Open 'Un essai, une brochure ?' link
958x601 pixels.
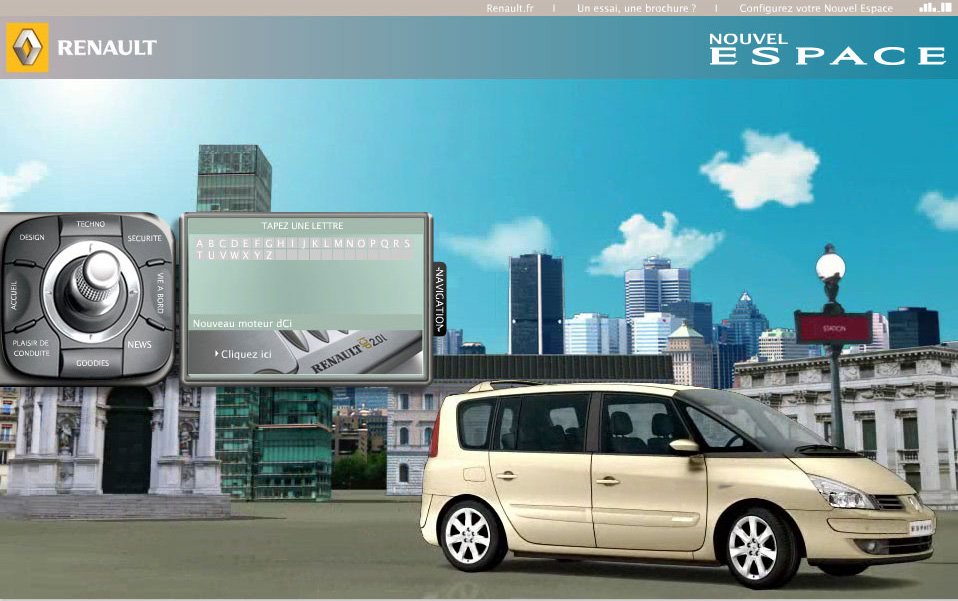pyautogui.click(x=636, y=8)
